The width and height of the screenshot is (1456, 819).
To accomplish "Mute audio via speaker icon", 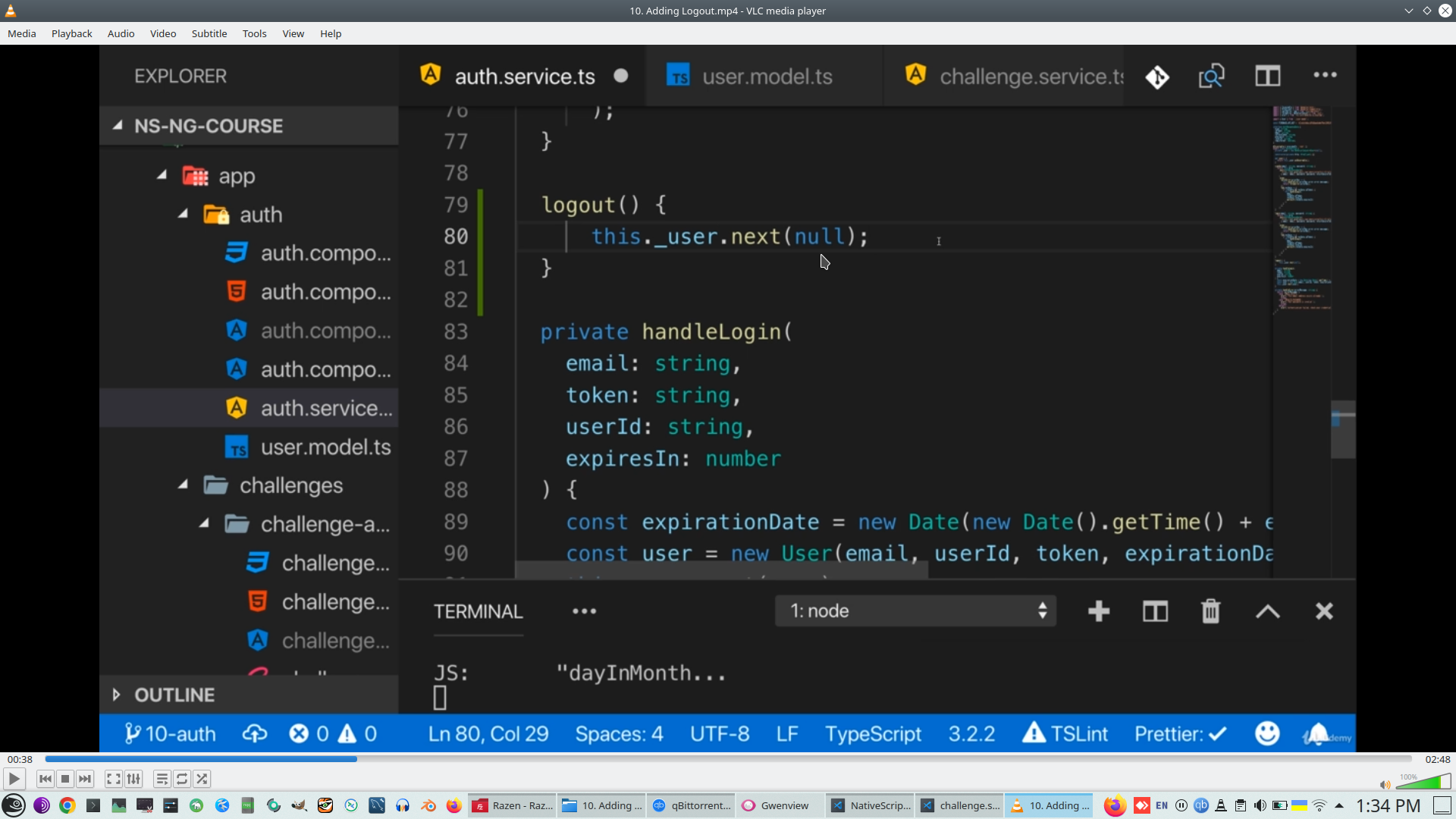I will coord(1385,785).
